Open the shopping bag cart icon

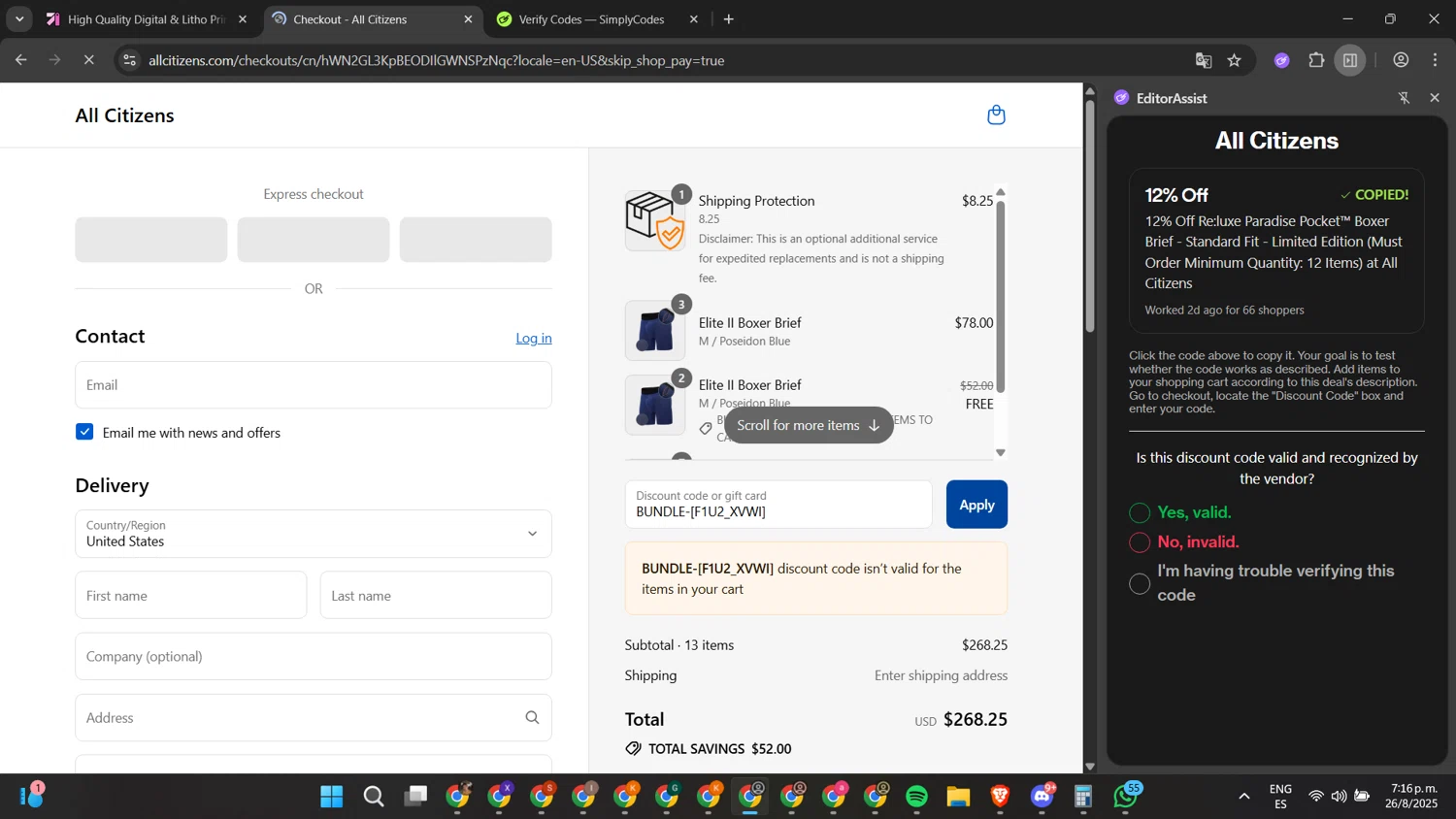tap(996, 115)
